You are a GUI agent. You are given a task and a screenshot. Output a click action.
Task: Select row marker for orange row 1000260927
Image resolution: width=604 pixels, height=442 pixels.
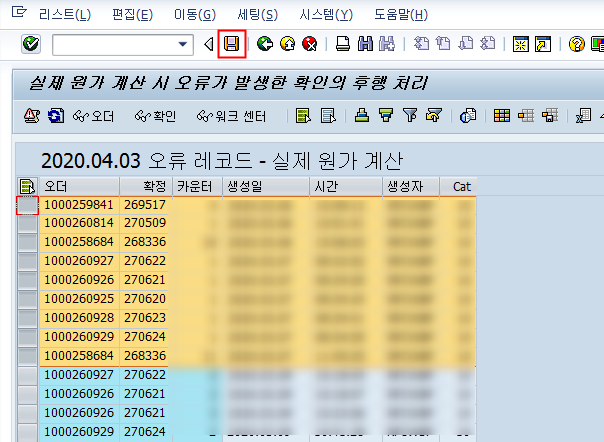(28, 261)
